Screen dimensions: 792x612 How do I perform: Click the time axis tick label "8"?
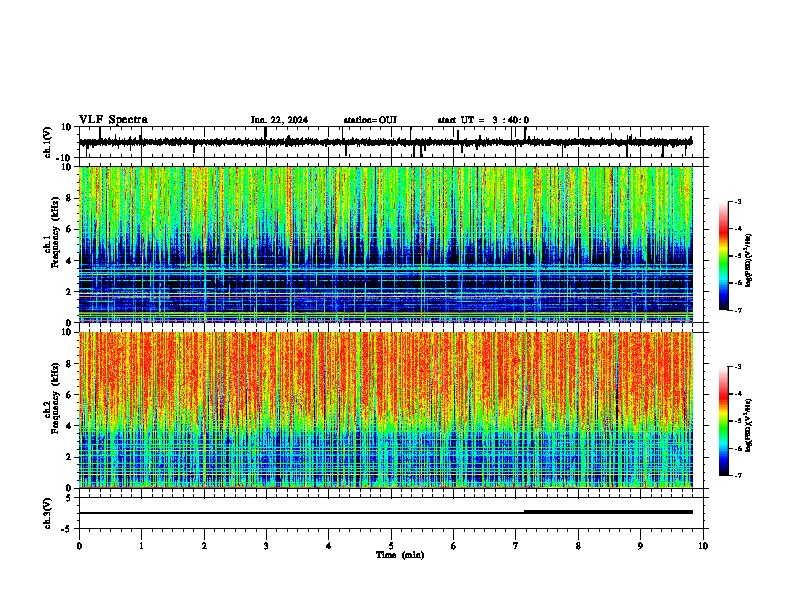[578, 546]
